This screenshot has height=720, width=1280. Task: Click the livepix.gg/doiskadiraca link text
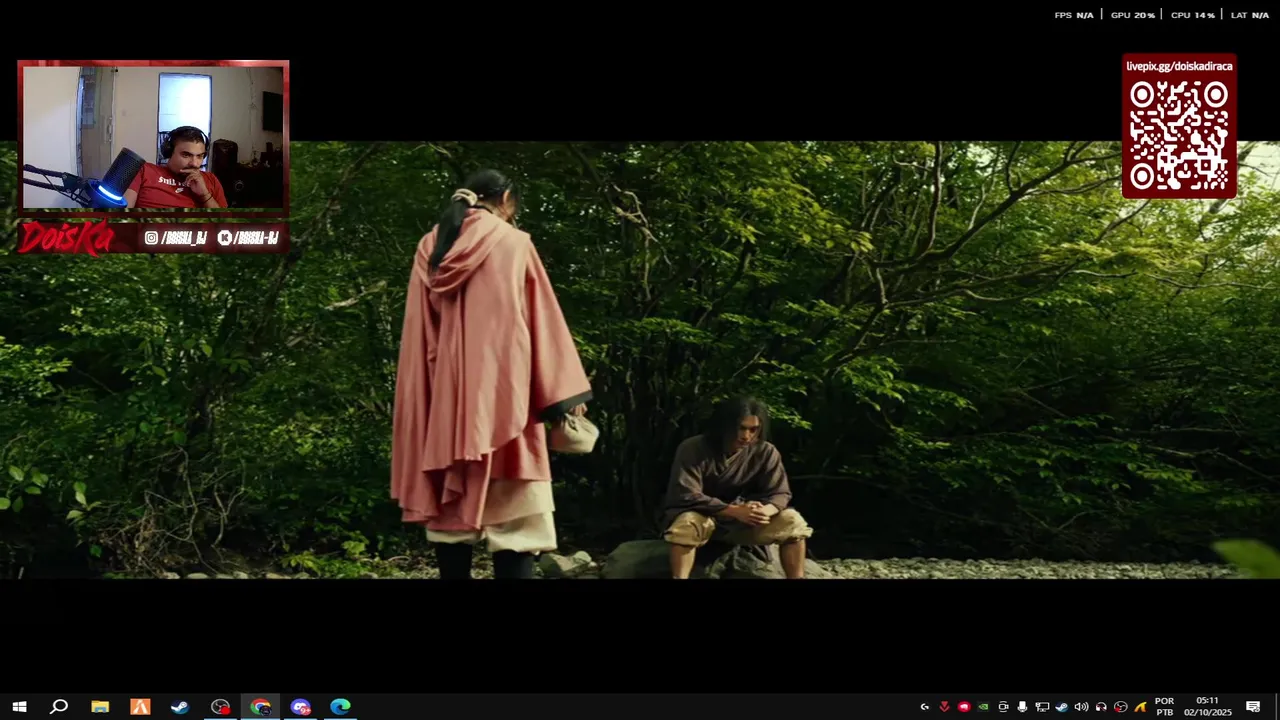click(x=1179, y=66)
